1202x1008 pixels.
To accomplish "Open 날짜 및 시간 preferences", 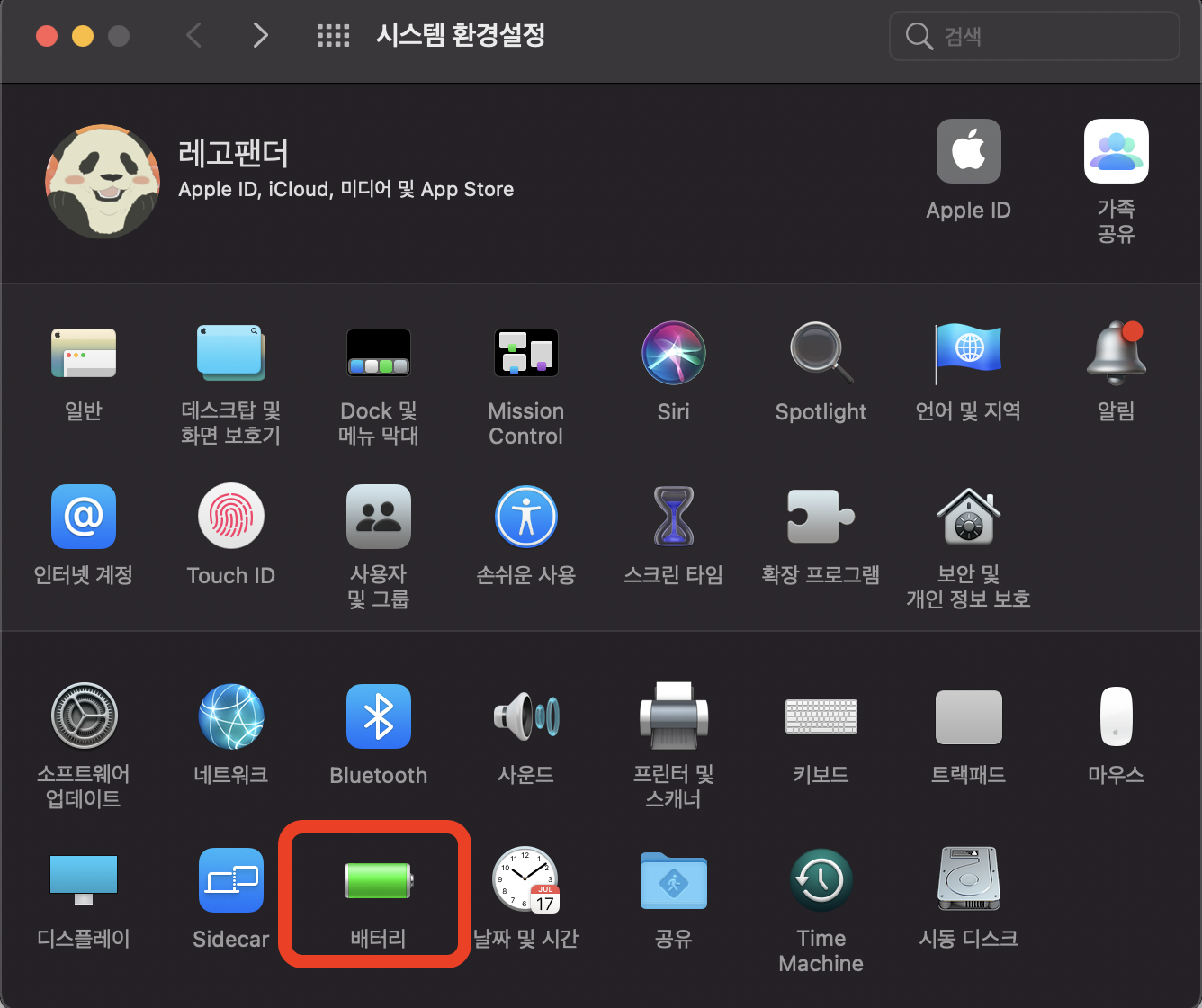I will pyautogui.click(x=526, y=880).
